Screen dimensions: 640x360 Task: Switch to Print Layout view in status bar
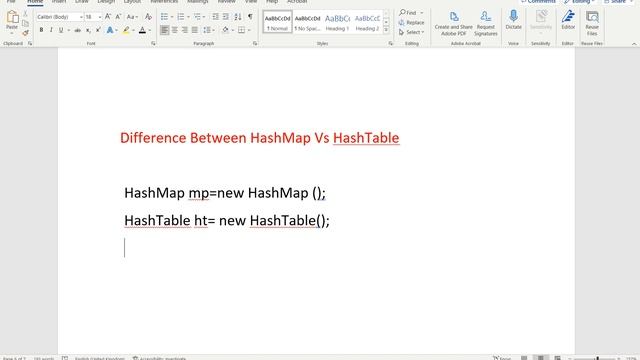coord(540,358)
